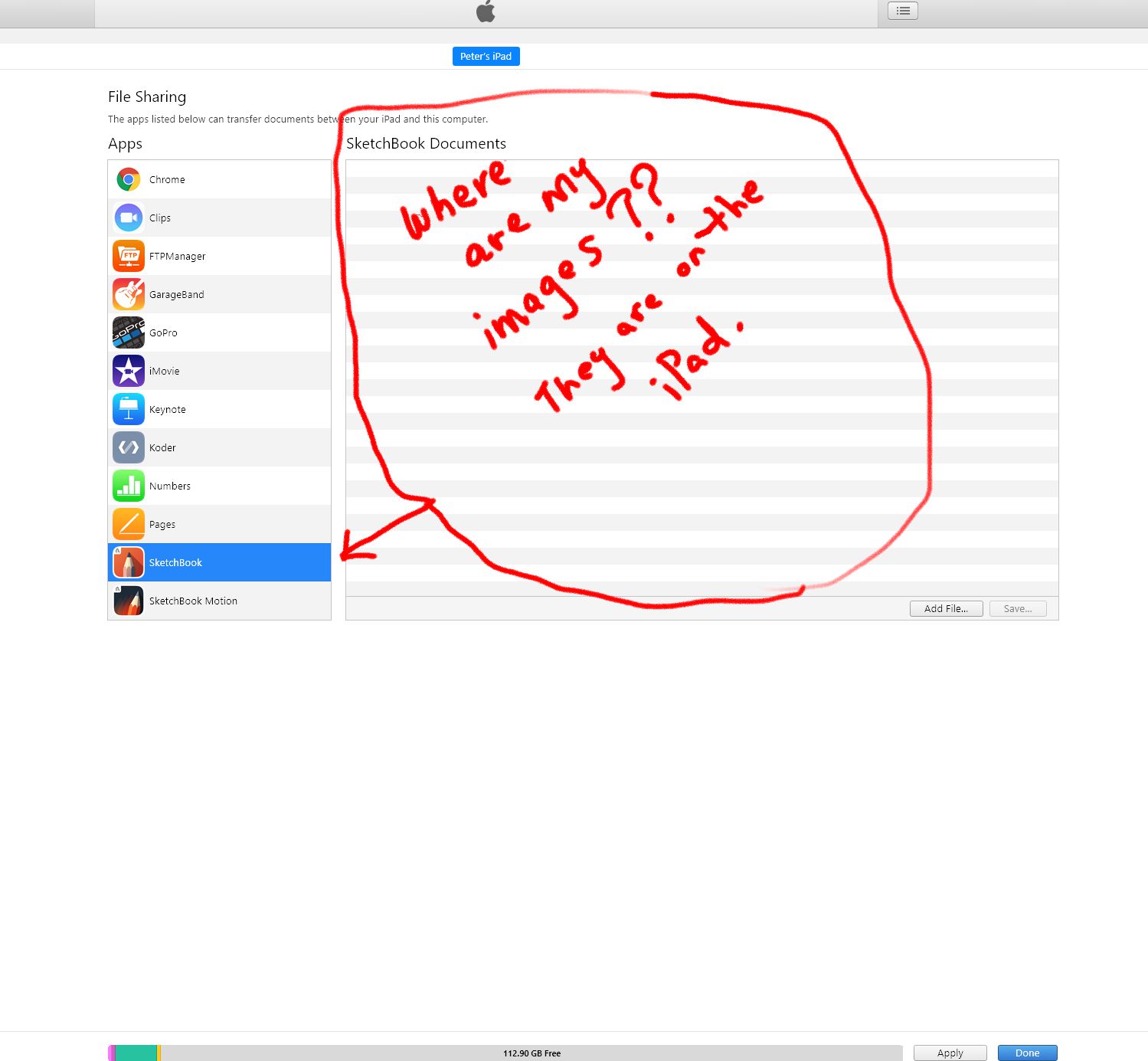Select the Numbers app icon

tap(128, 486)
